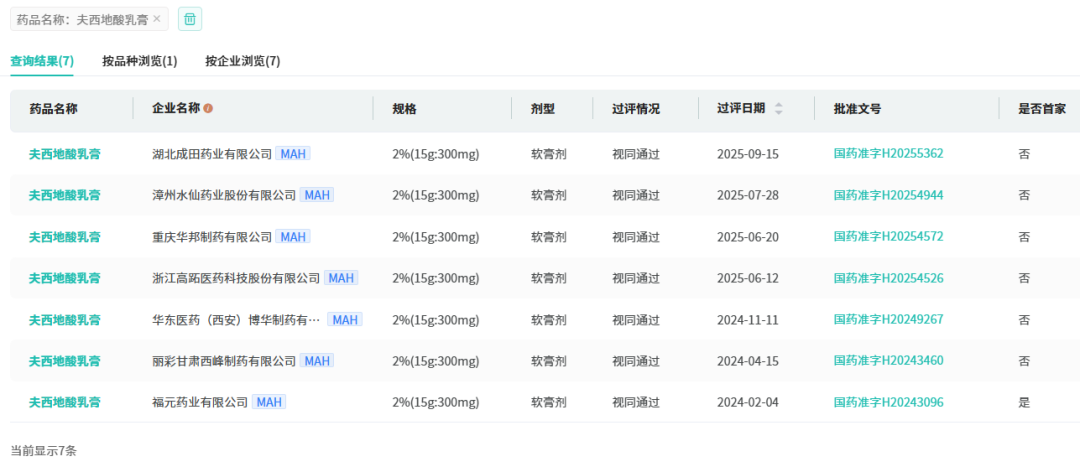Image resolution: width=1080 pixels, height=472 pixels.
Task: Open approval number 国药准字H20243460
Action: 888,361
